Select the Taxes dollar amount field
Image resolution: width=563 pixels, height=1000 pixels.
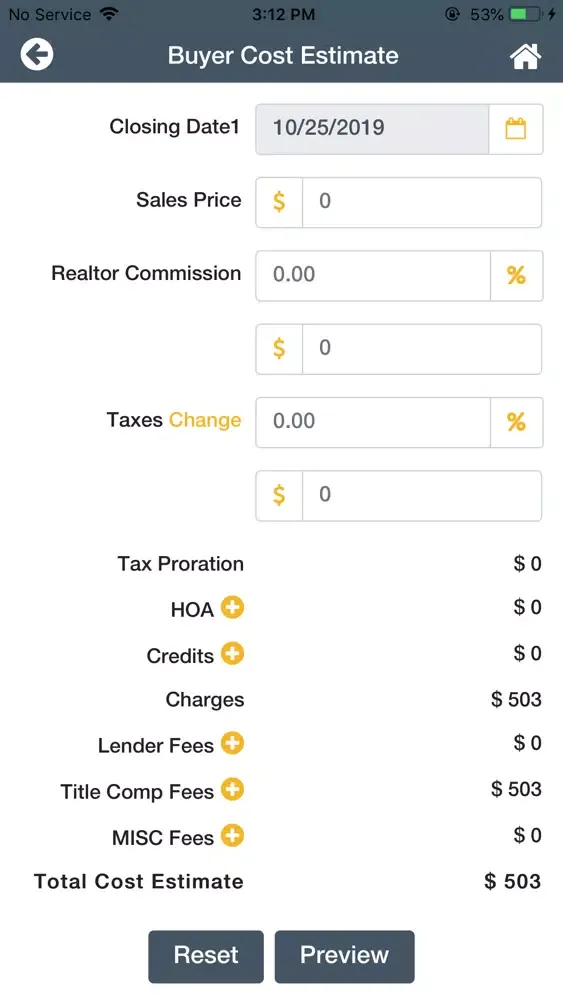pos(422,496)
